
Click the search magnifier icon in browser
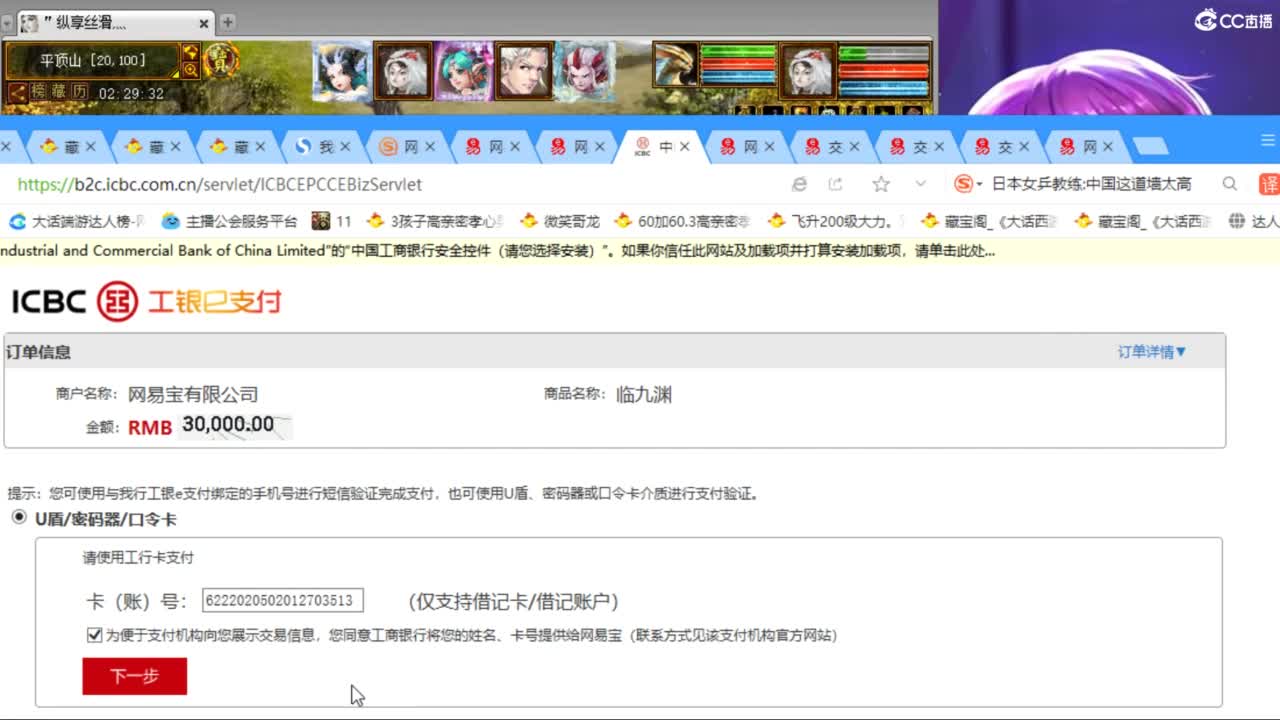1230,184
